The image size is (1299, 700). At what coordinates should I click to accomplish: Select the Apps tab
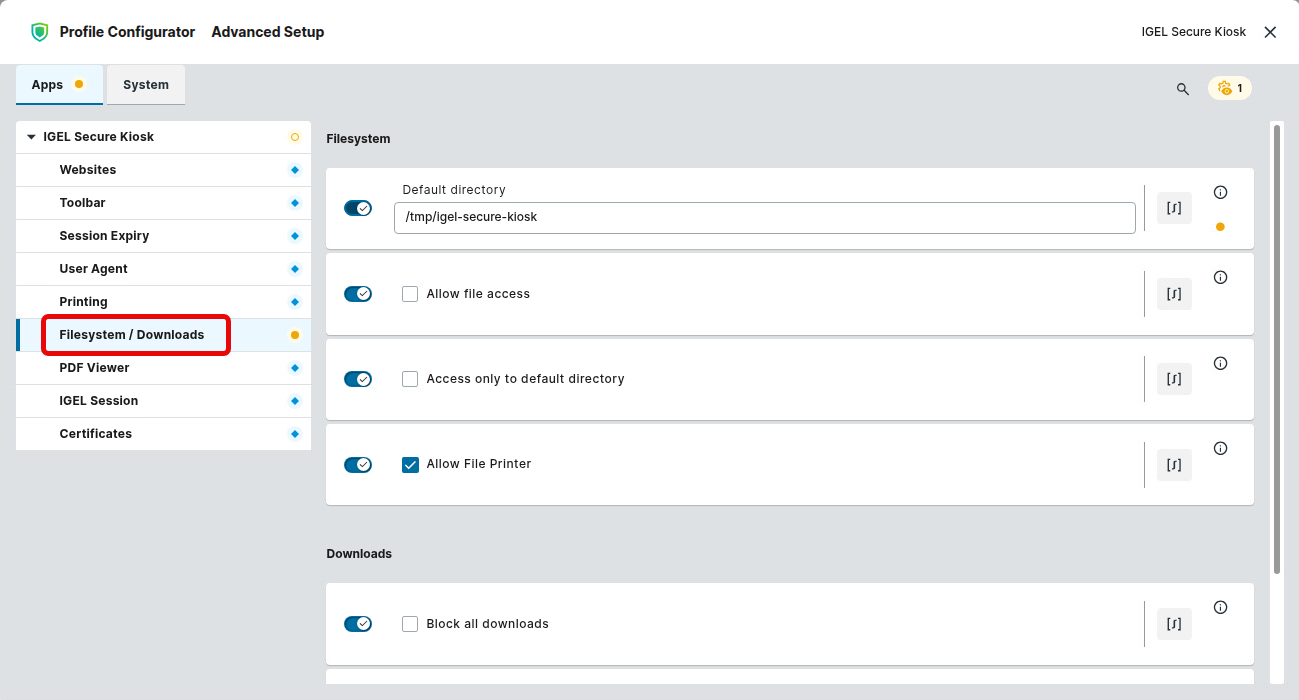(x=48, y=85)
